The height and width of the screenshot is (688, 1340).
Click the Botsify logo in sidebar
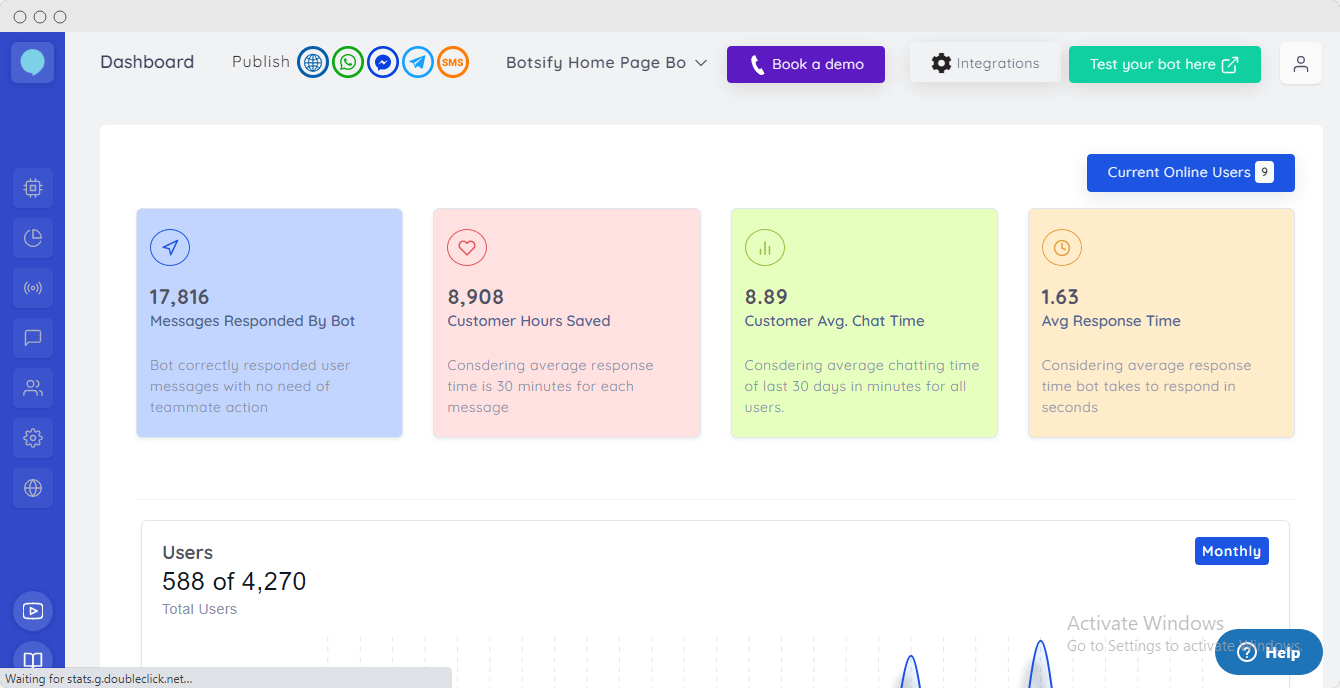click(32, 63)
